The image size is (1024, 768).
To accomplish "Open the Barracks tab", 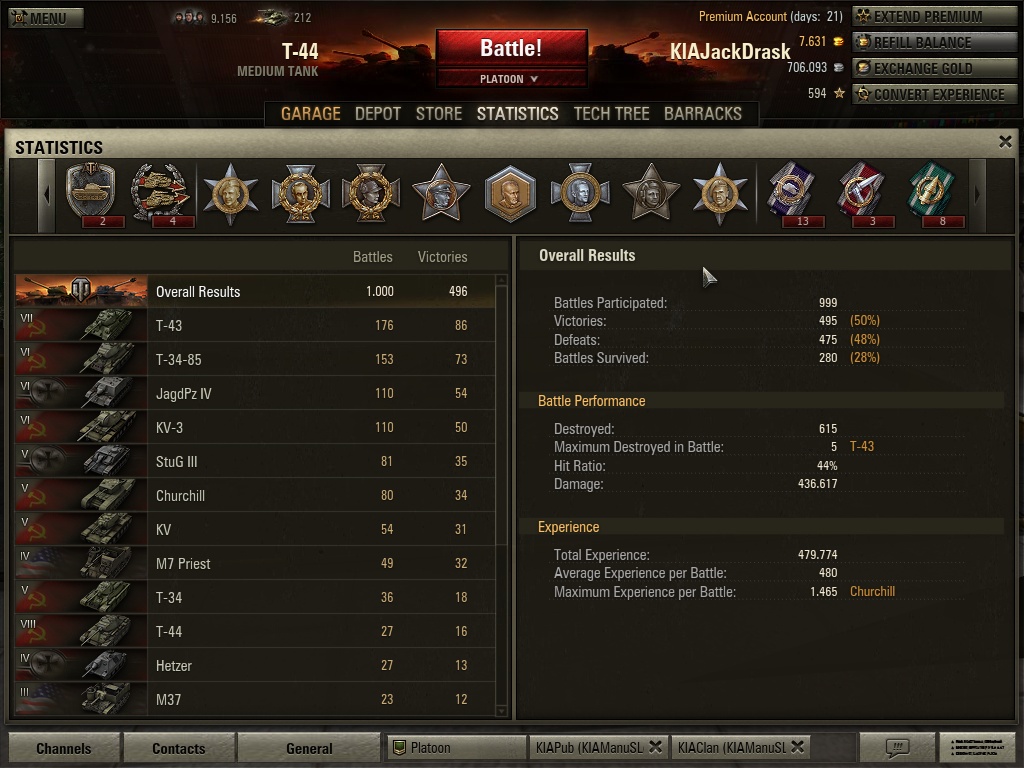I will tap(703, 114).
